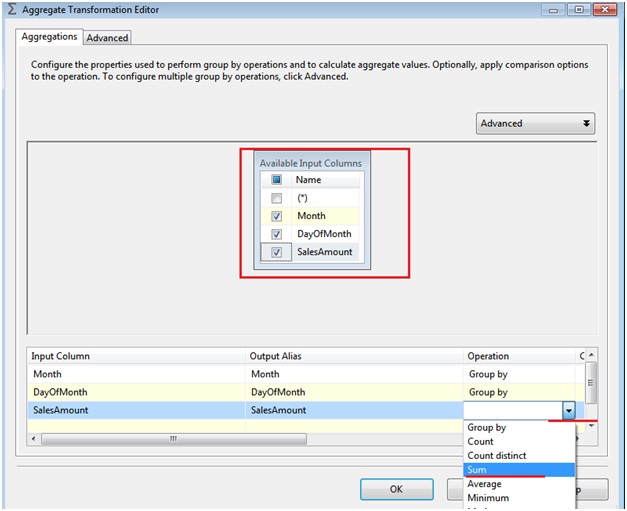
Task: Click the horizontal scrollbar left arrow
Action: (34, 439)
